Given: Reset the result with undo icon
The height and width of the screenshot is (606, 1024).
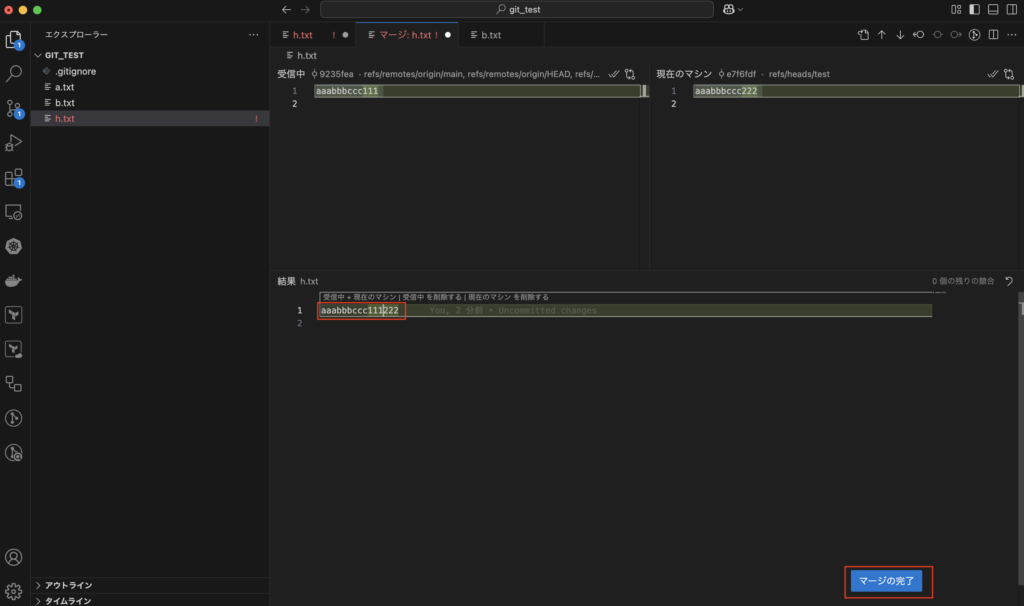Looking at the screenshot, I should 1009,281.
